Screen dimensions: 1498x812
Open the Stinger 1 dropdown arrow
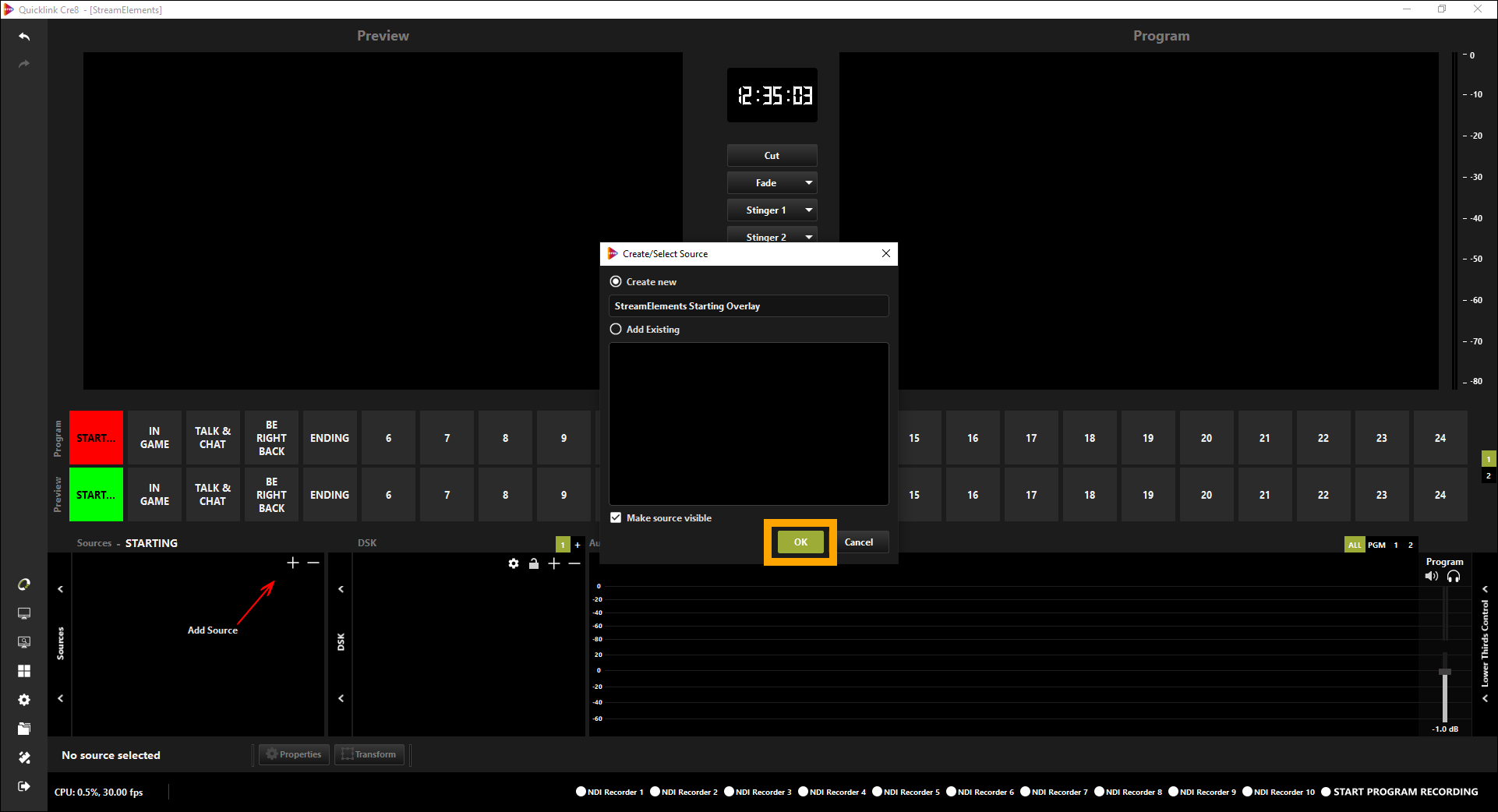pos(809,210)
